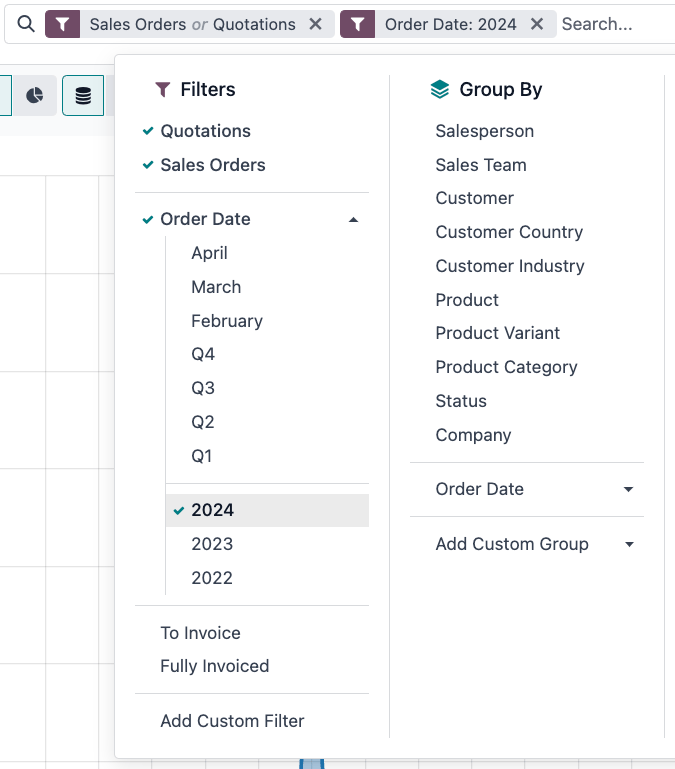Uncheck the Sales Orders filter
Screen dimensions: 675x769
pyautogui.click(x=212, y=165)
